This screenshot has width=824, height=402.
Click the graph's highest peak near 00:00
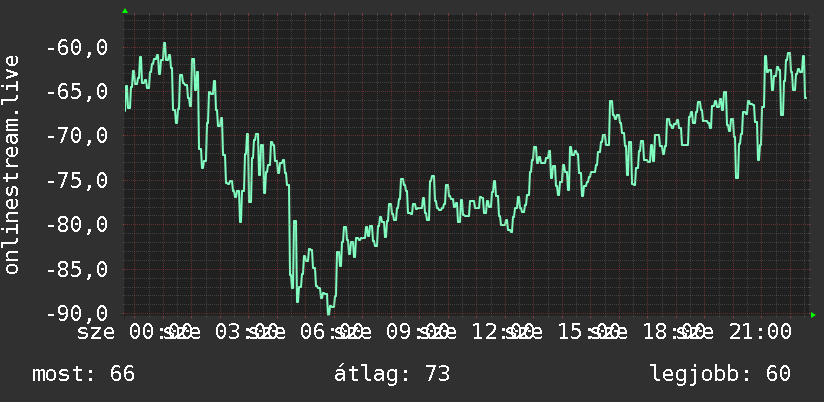pos(164,44)
